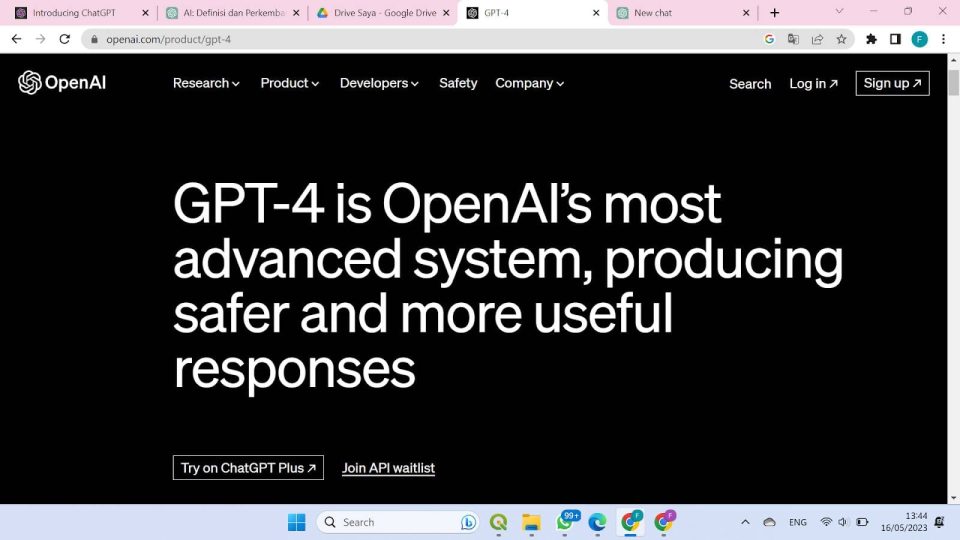Viewport: 960px width, 540px height.
Task: Click the OpenAI logo in the header
Action: pyautogui.click(x=62, y=83)
